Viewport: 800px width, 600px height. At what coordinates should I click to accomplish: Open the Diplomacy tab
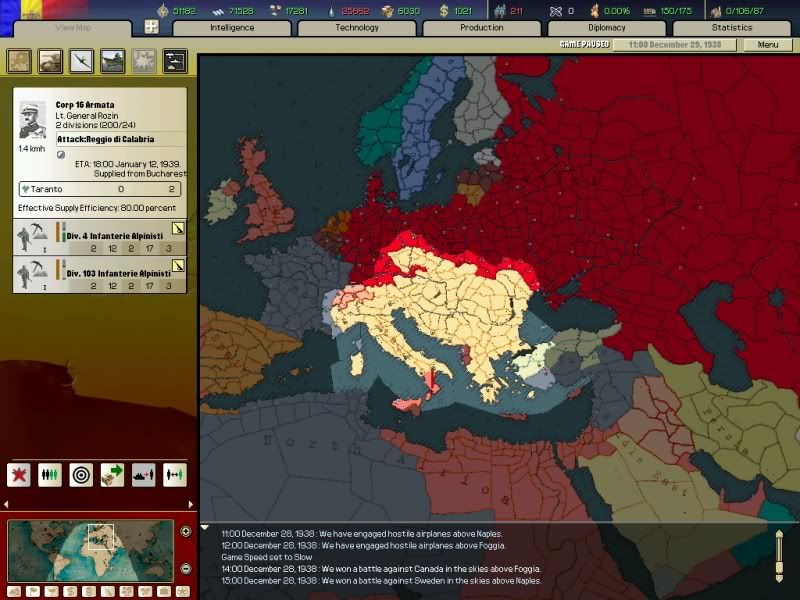point(607,28)
